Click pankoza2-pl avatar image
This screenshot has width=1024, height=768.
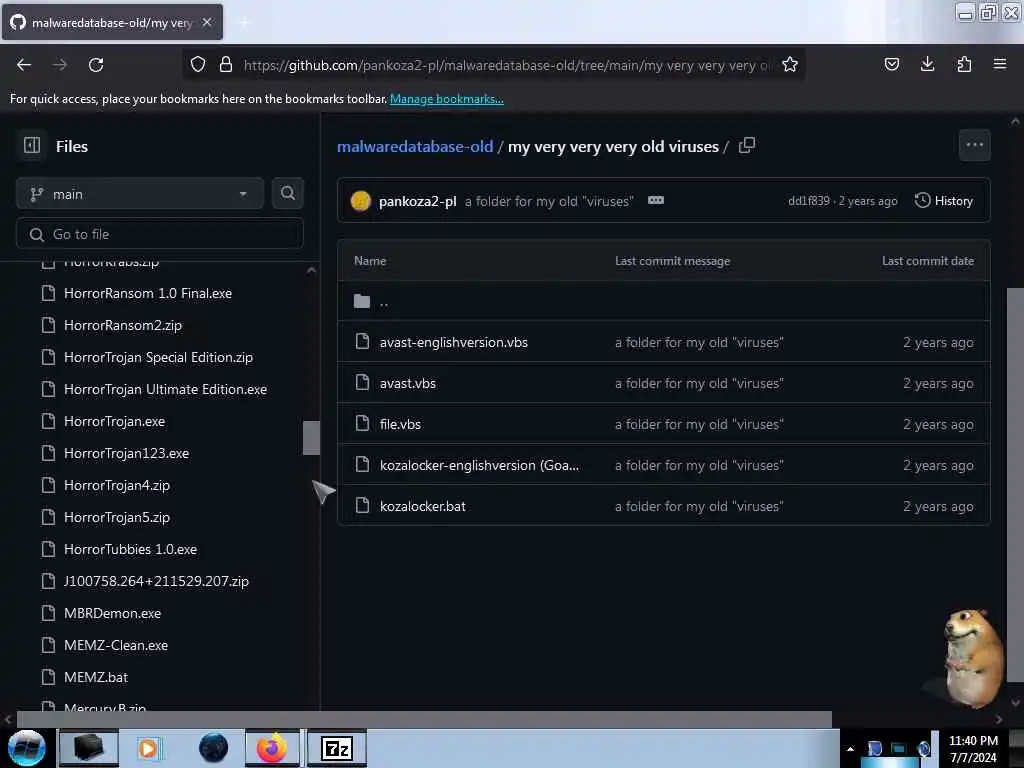click(x=360, y=200)
